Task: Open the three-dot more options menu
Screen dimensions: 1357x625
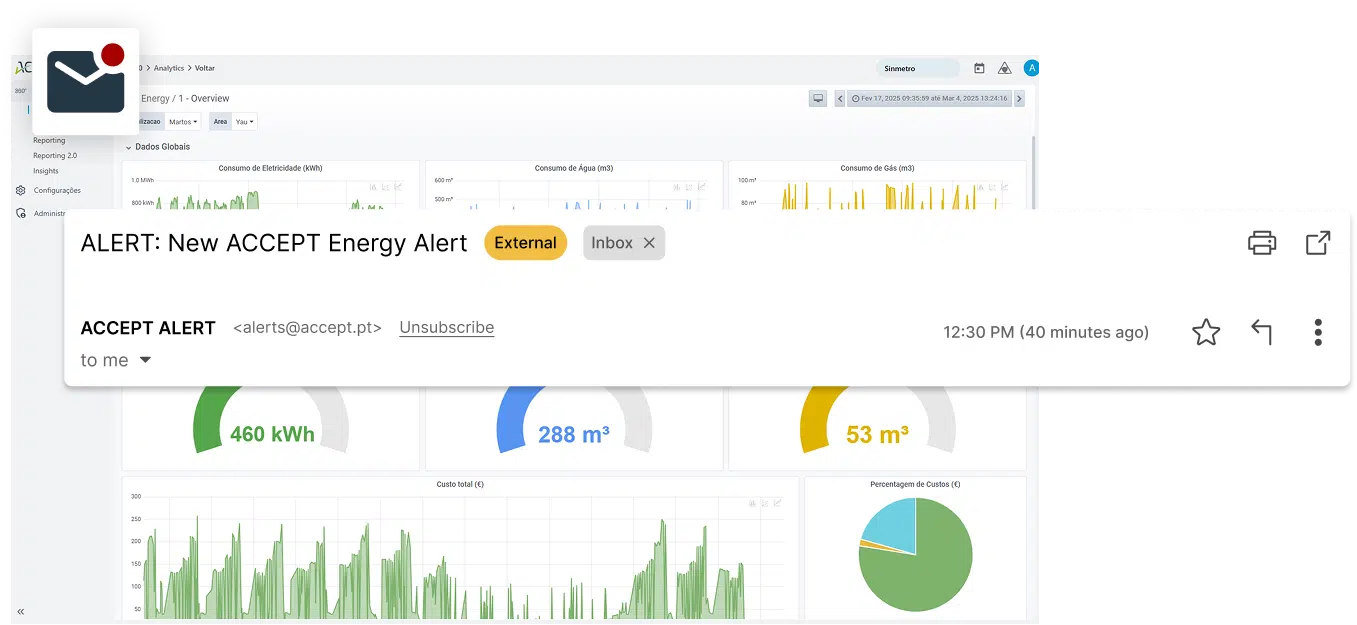Action: coord(1318,332)
